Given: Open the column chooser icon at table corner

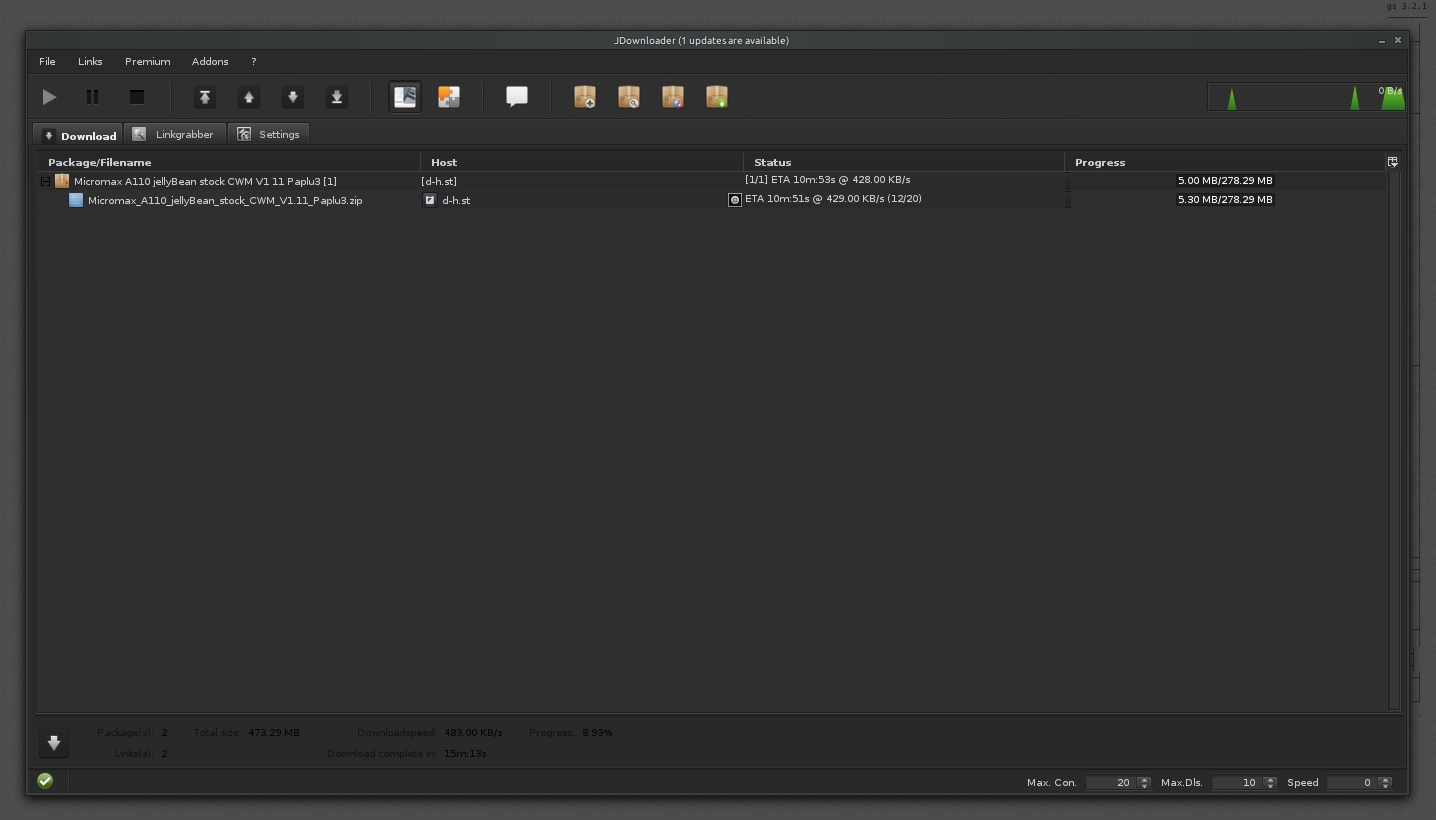Looking at the screenshot, I should [x=1392, y=162].
